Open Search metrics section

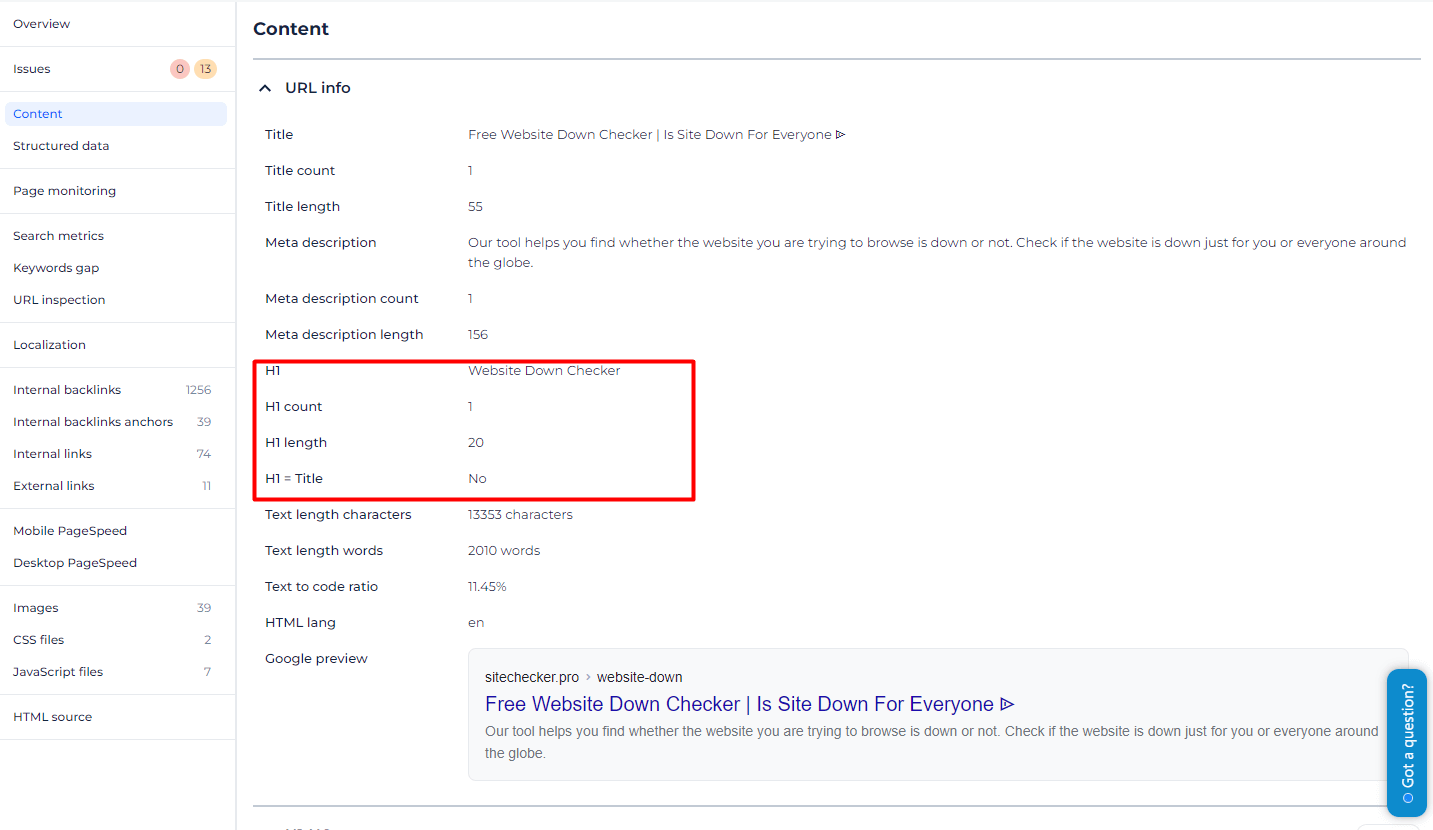[x=58, y=236]
